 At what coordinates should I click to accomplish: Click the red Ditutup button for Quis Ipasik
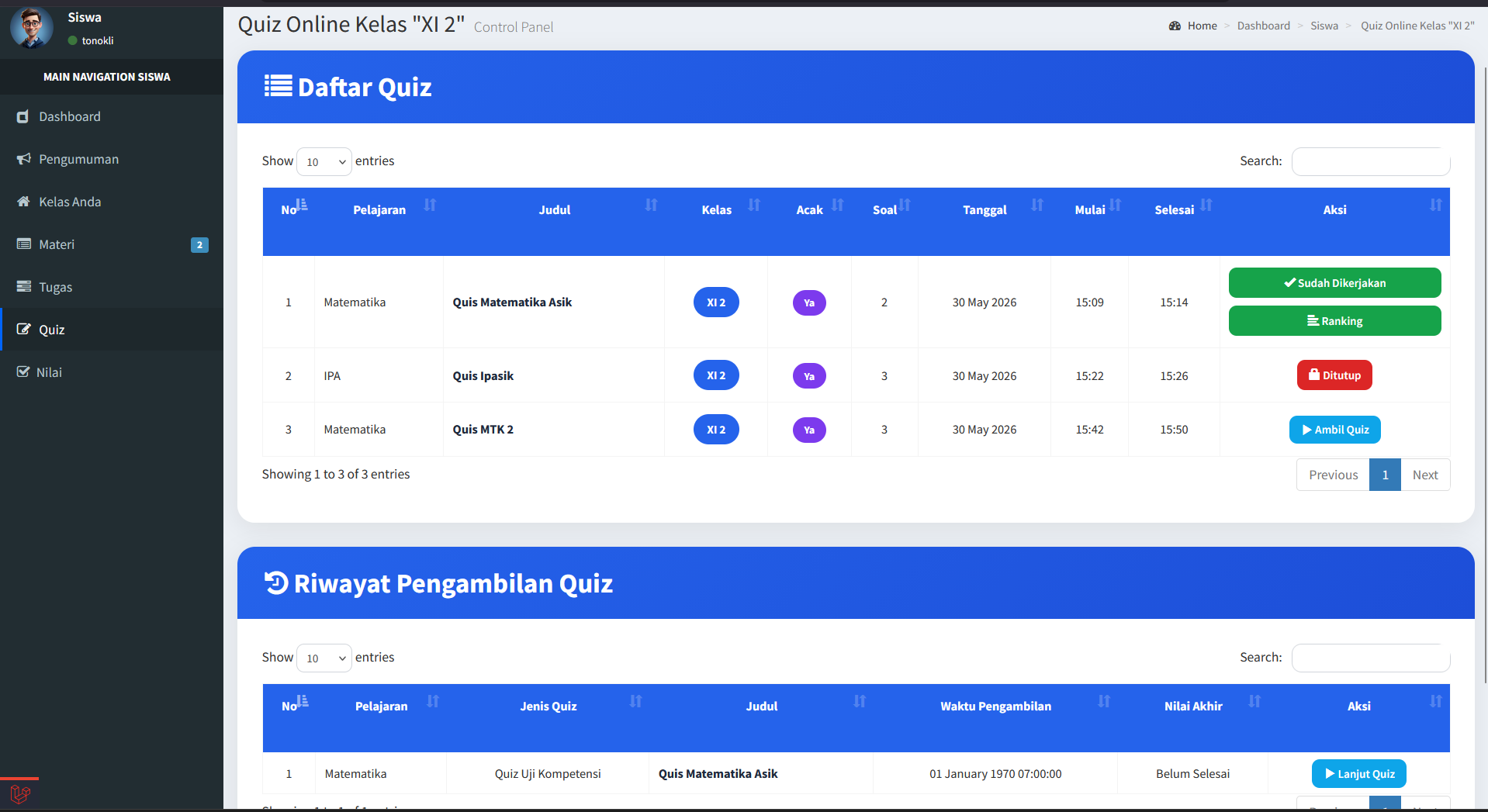pos(1334,375)
